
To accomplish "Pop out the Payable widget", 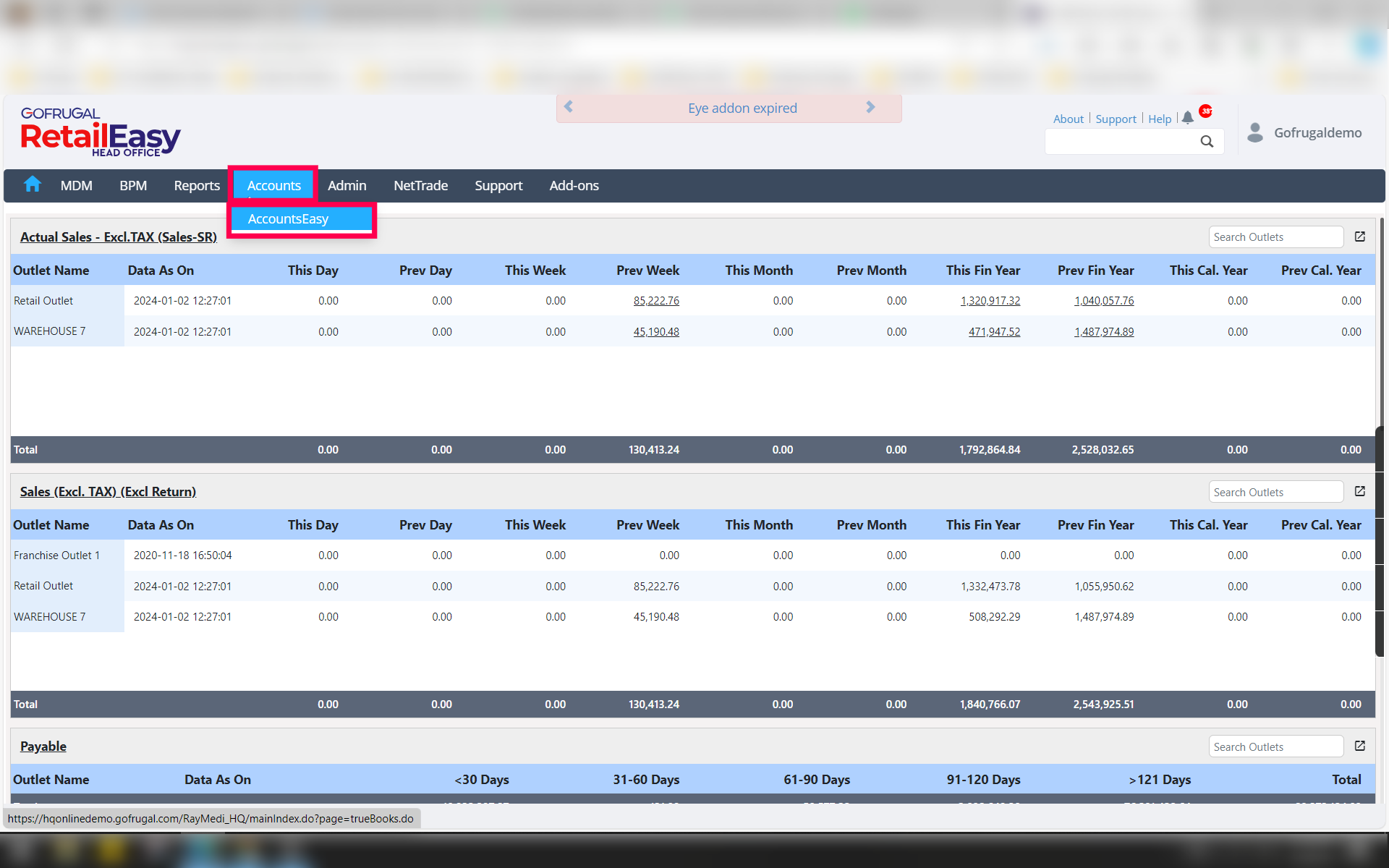I will tap(1359, 746).
